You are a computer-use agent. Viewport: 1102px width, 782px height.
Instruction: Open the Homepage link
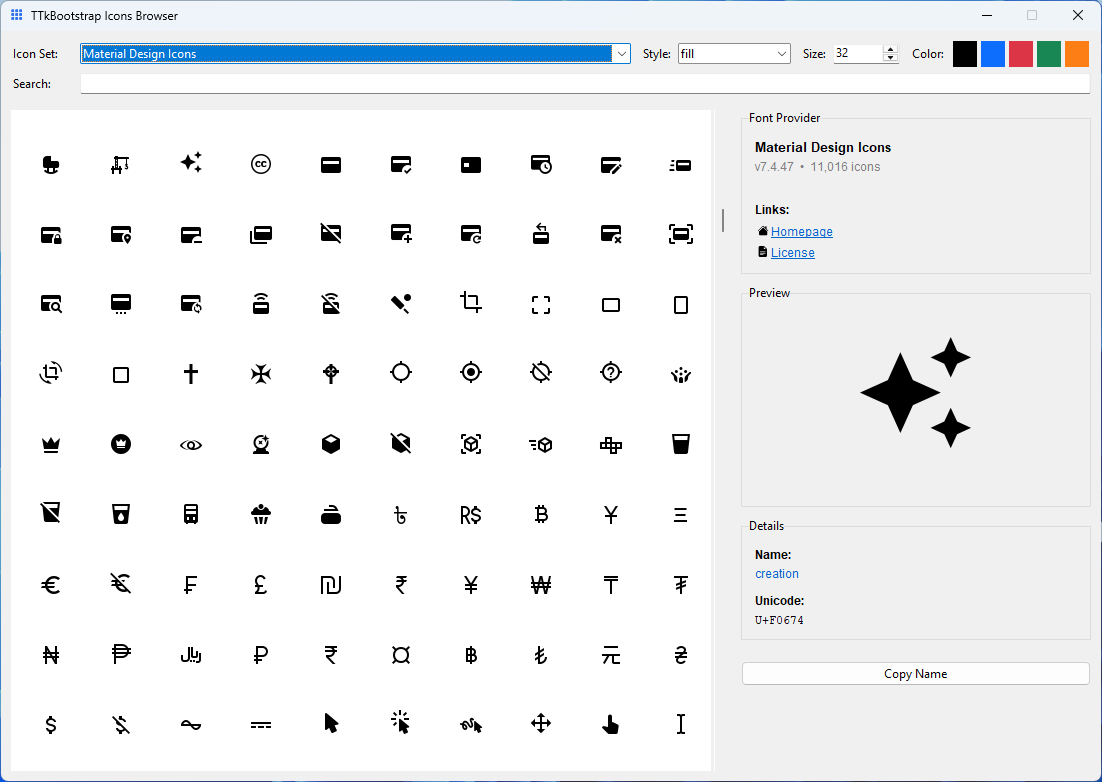[x=801, y=231]
